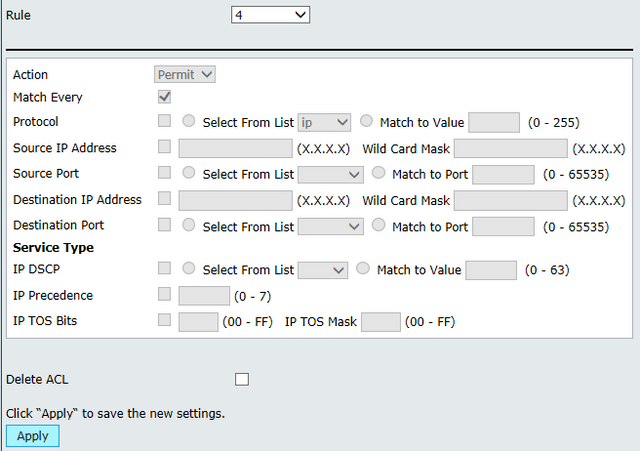Check the IP DSCP checkbox

click(x=164, y=268)
